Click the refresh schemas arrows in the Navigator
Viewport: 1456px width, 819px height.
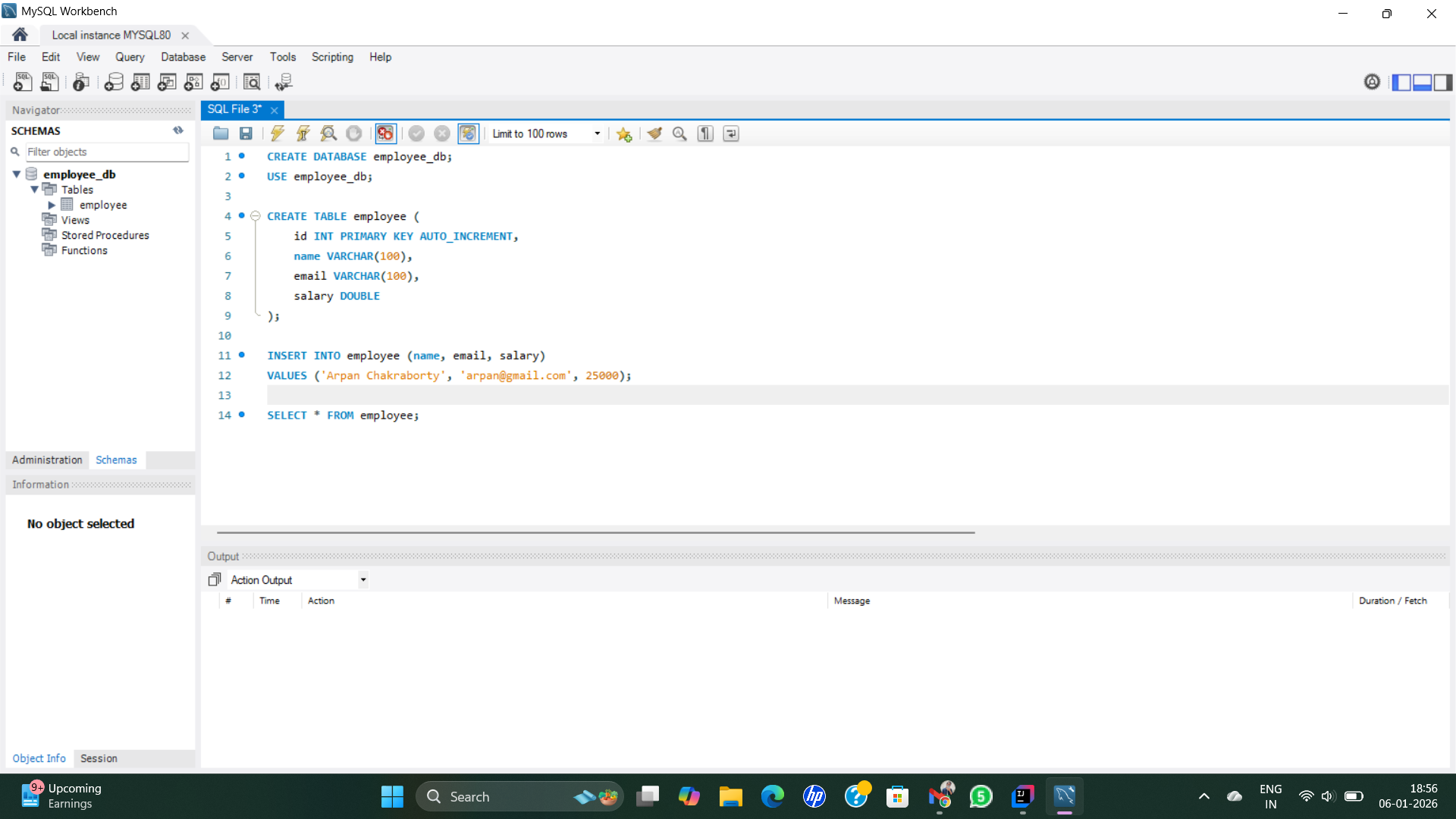click(x=178, y=130)
